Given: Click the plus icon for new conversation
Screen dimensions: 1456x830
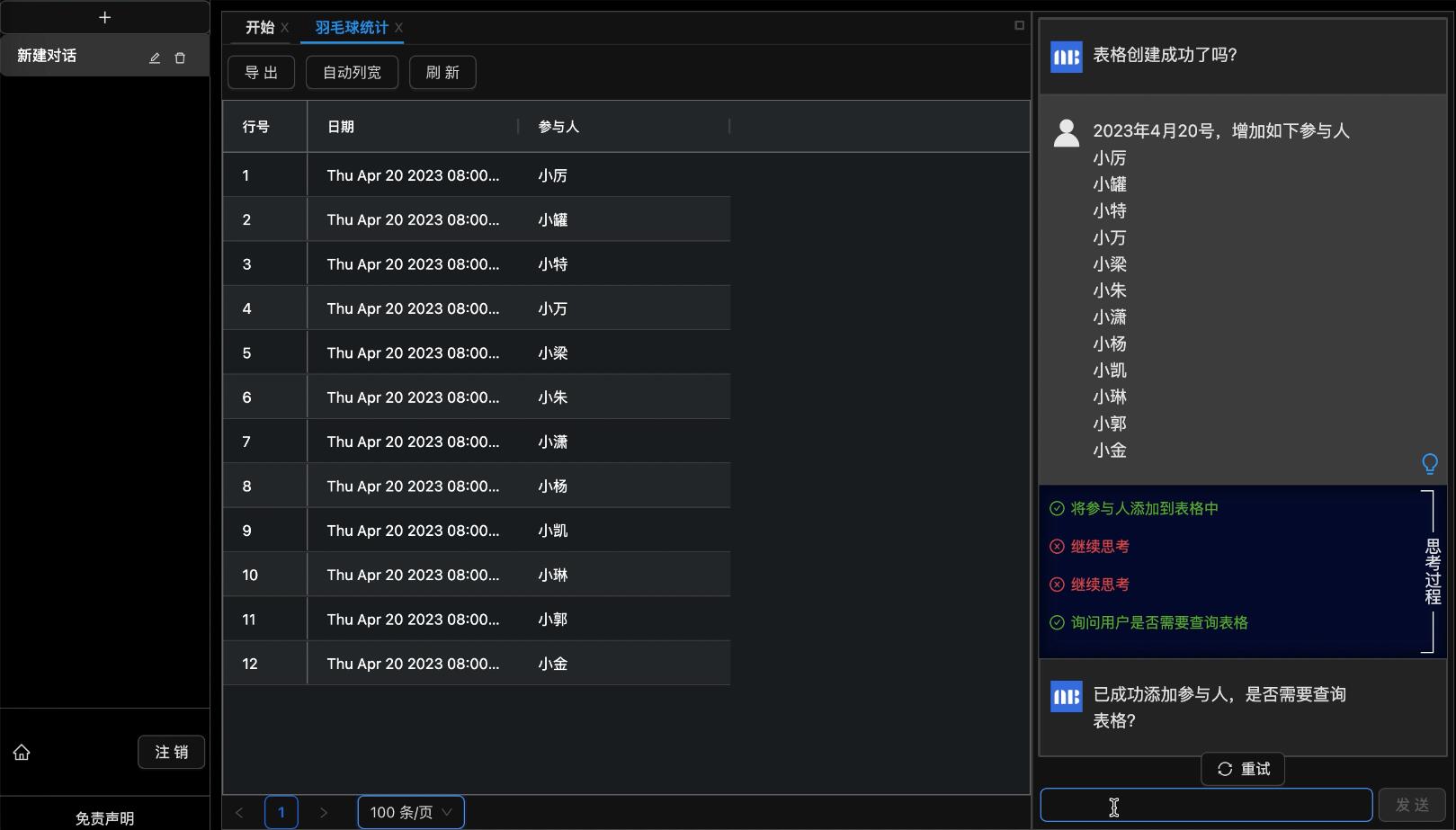Looking at the screenshot, I should pyautogui.click(x=104, y=17).
